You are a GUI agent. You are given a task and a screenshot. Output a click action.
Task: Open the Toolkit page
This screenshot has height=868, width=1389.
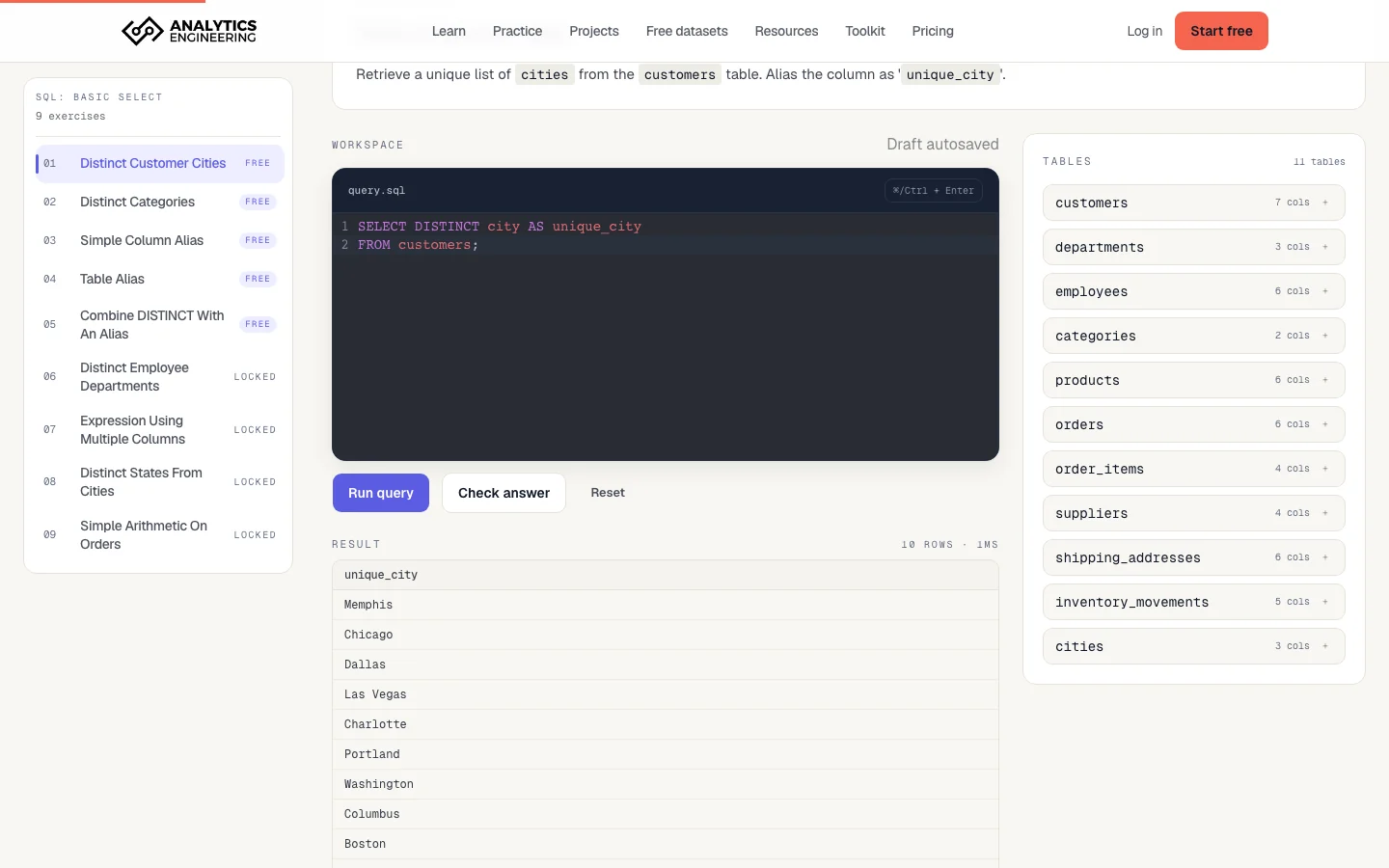pos(865,31)
